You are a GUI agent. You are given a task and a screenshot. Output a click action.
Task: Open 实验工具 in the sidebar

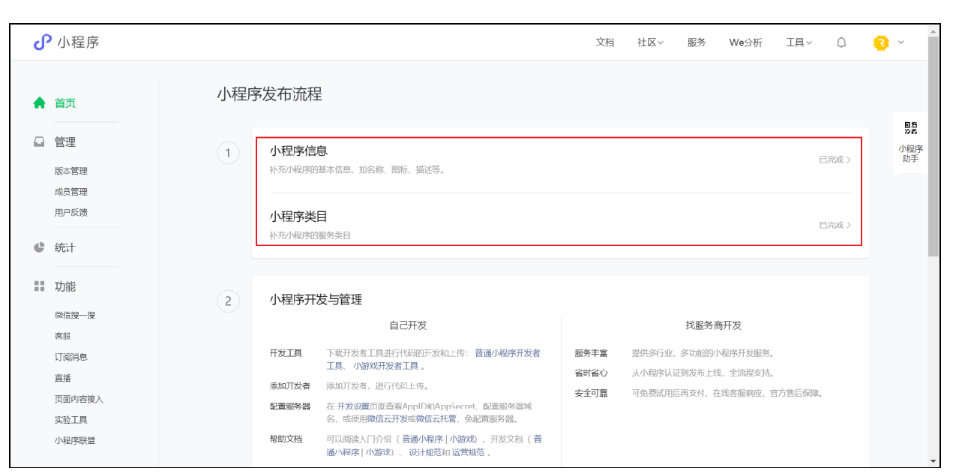point(71,420)
